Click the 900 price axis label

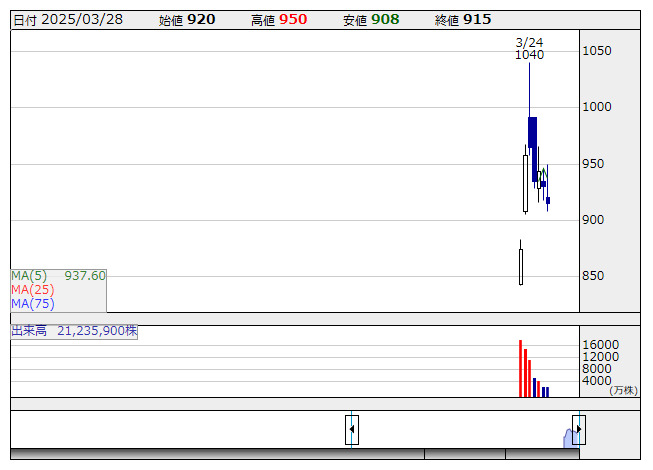[x=593, y=220]
